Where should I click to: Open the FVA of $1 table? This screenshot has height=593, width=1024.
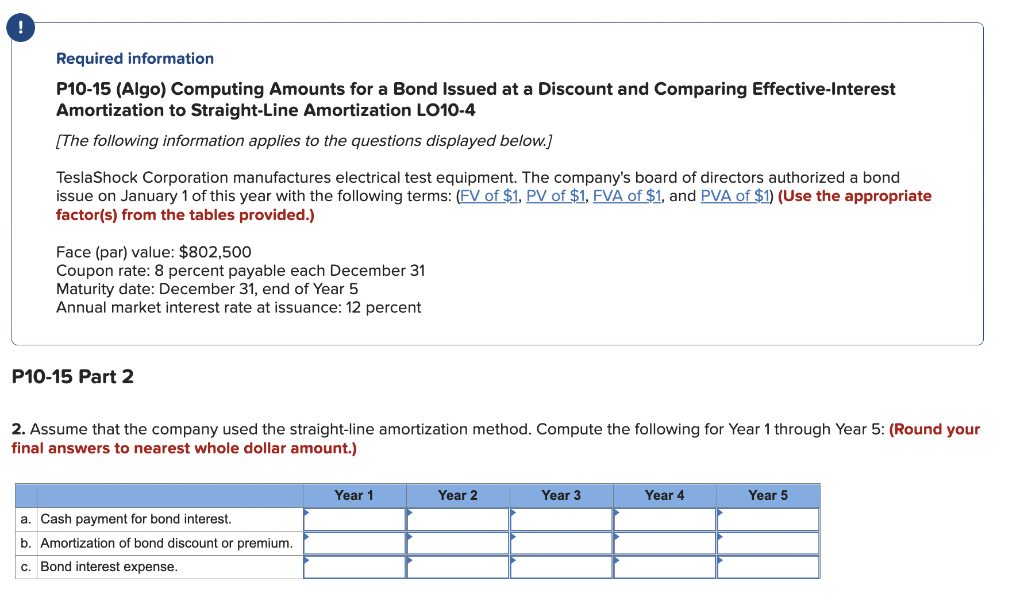627,195
